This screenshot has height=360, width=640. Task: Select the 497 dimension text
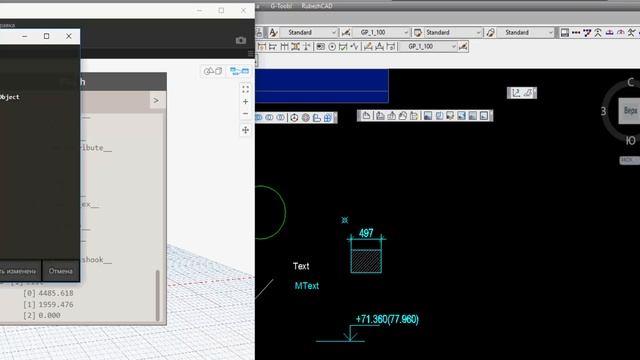point(366,233)
